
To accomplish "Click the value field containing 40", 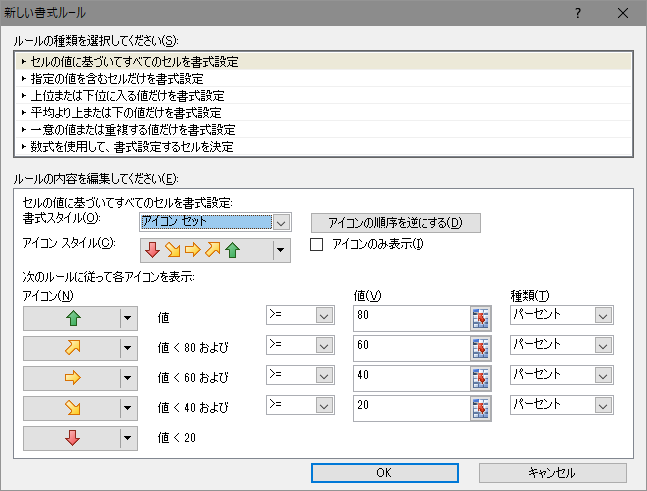I will pyautogui.click(x=412, y=379).
